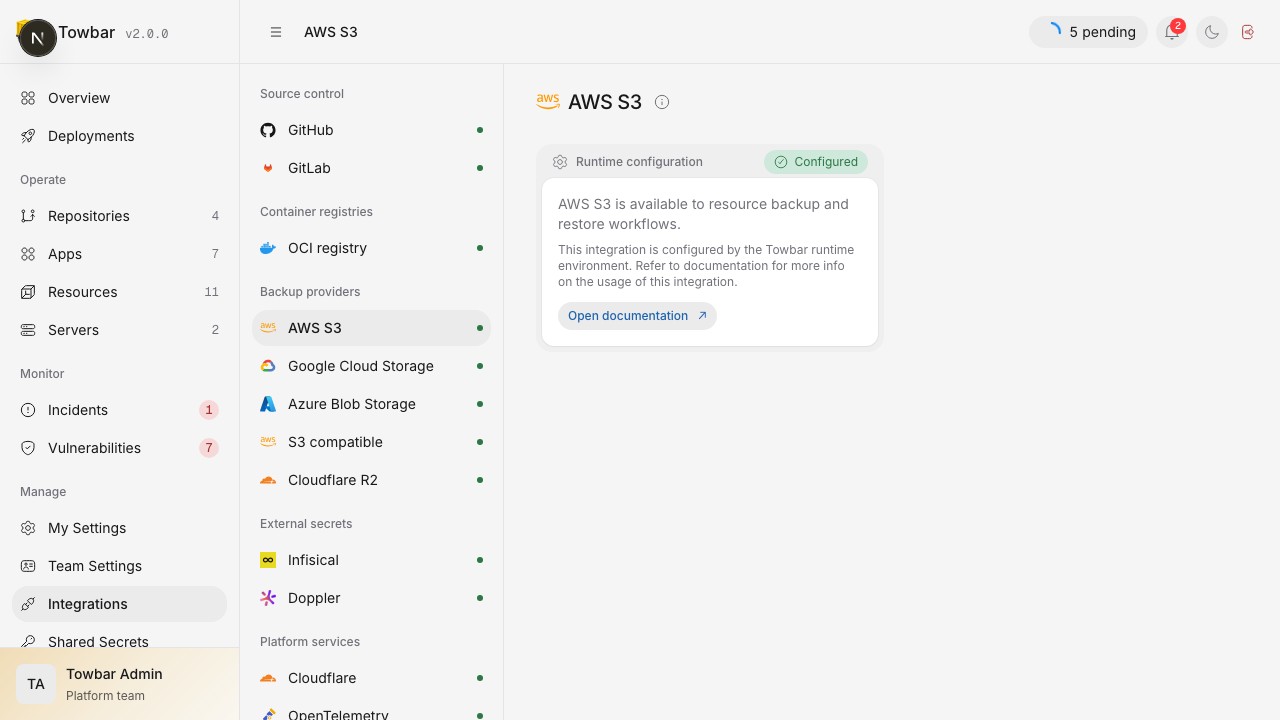Click the Towbar Admin user profile

120,684
